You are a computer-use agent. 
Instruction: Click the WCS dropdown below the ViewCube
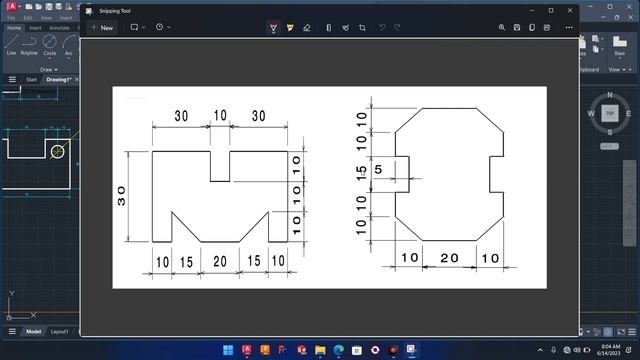pyautogui.click(x=609, y=146)
